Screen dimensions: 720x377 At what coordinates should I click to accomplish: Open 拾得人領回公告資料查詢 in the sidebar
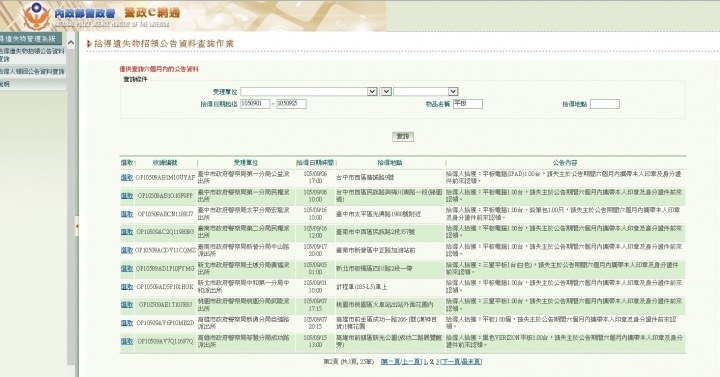(33, 72)
